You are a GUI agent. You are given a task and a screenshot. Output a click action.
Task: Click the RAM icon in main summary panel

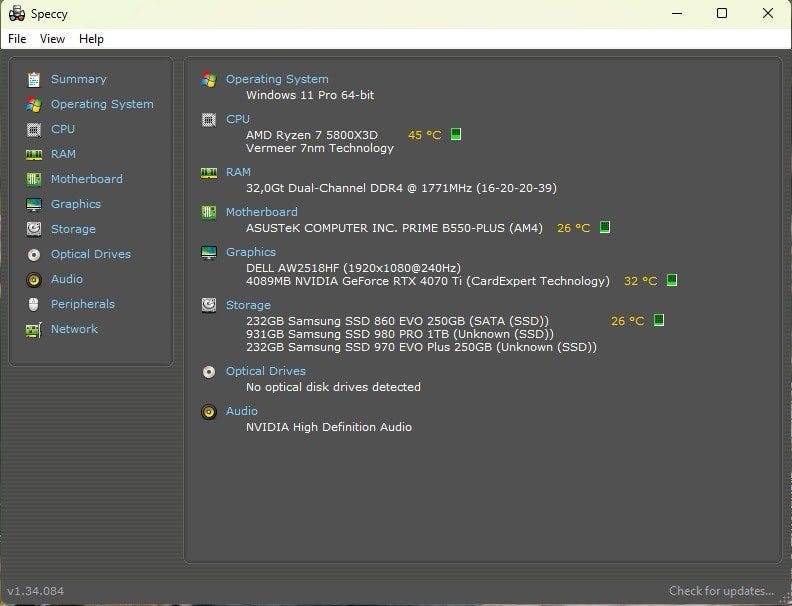209,173
